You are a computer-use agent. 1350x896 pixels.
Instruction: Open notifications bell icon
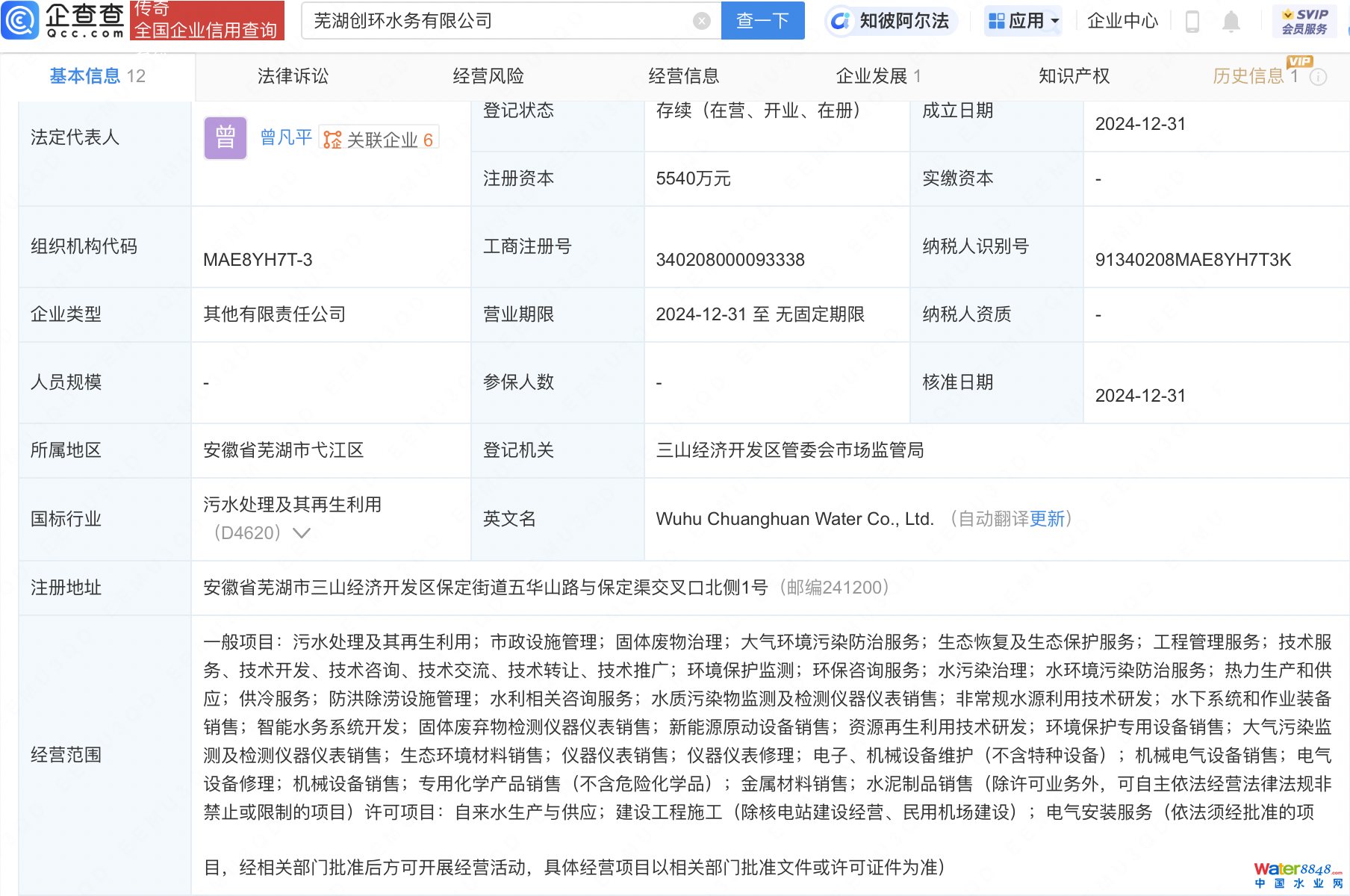(x=1231, y=22)
